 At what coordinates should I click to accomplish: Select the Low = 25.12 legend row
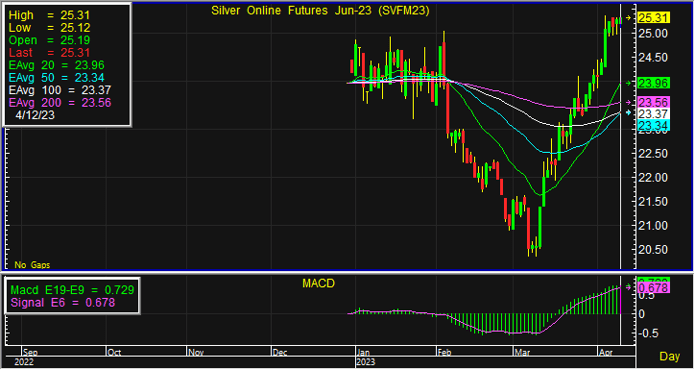(x=49, y=28)
